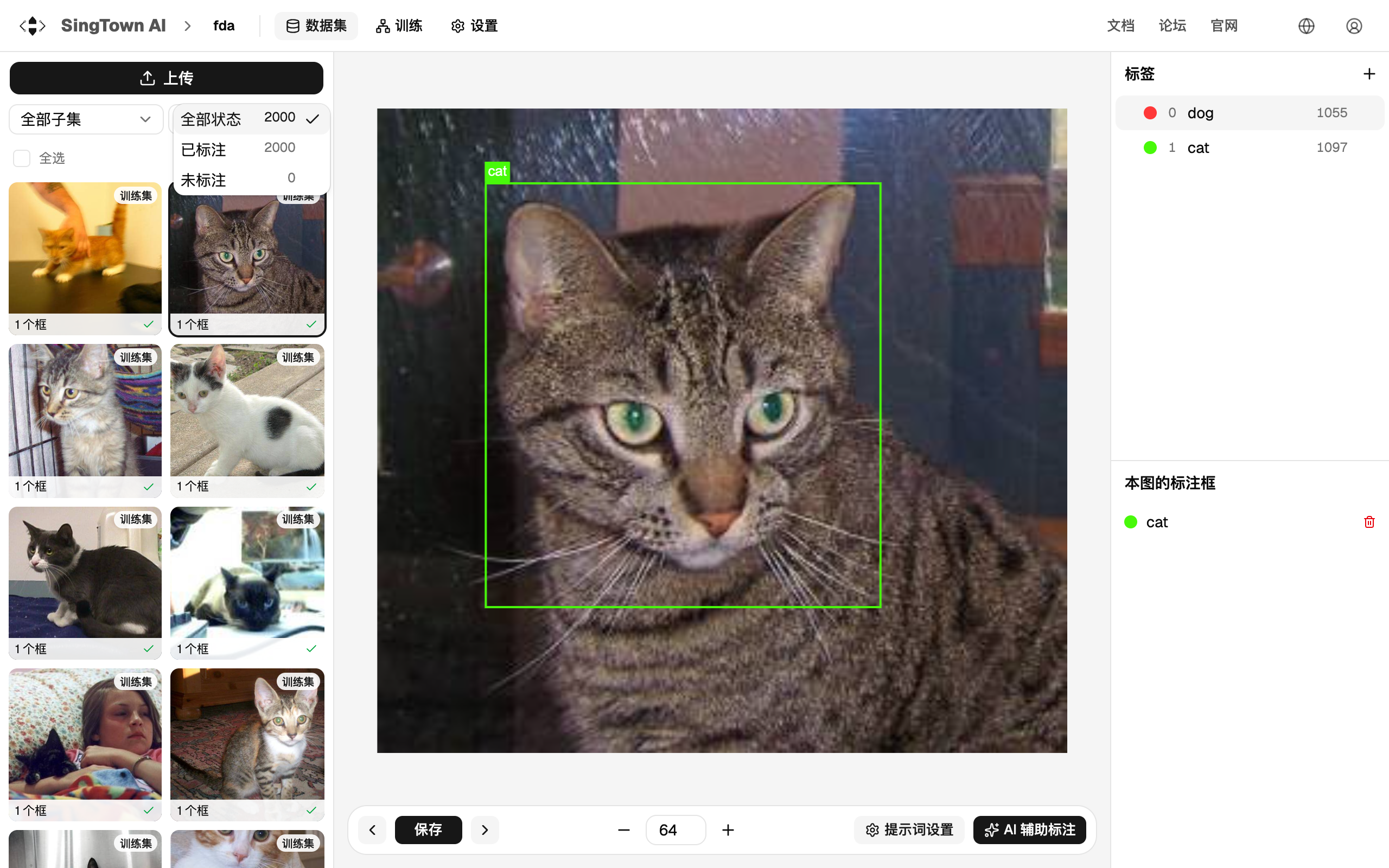
Task: Decrease box size with minus icon
Action: pos(624,830)
